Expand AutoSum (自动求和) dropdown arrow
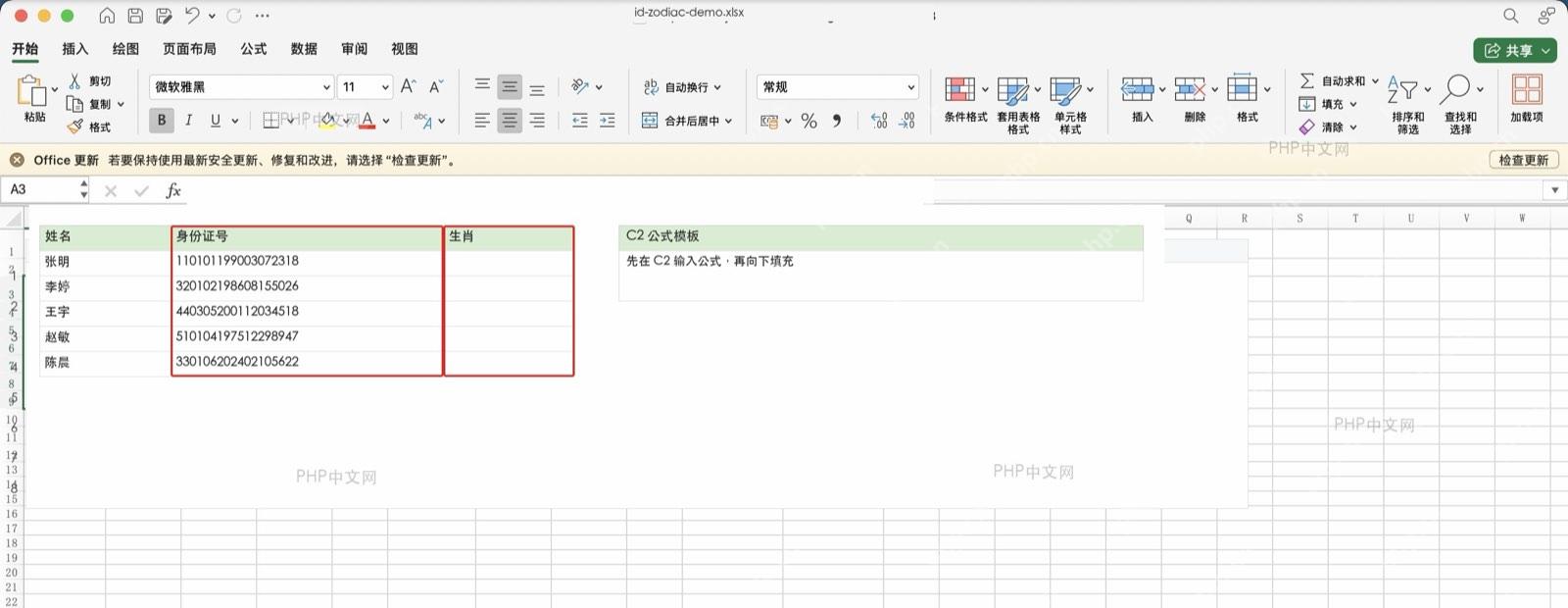1568x608 pixels. (1375, 81)
